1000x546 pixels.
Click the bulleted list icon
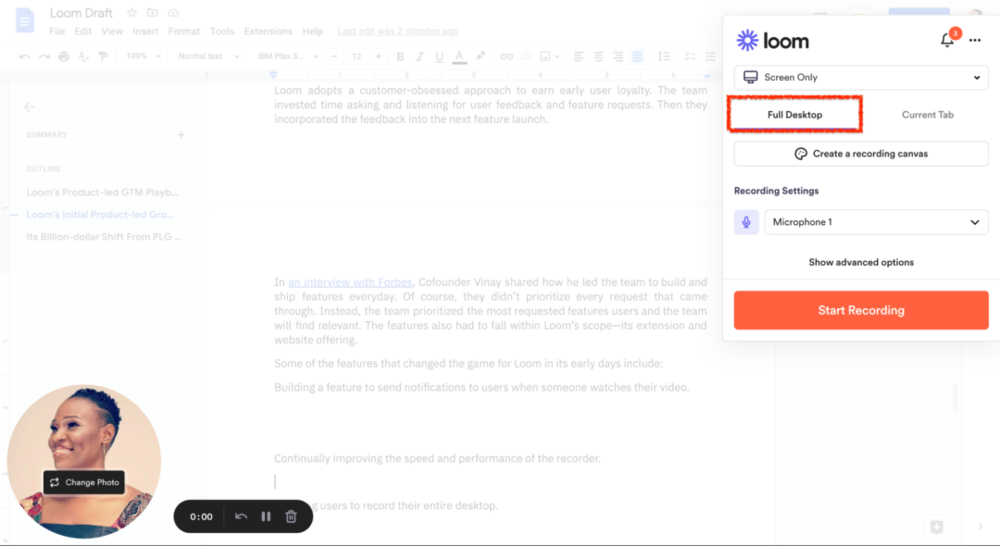(710, 56)
